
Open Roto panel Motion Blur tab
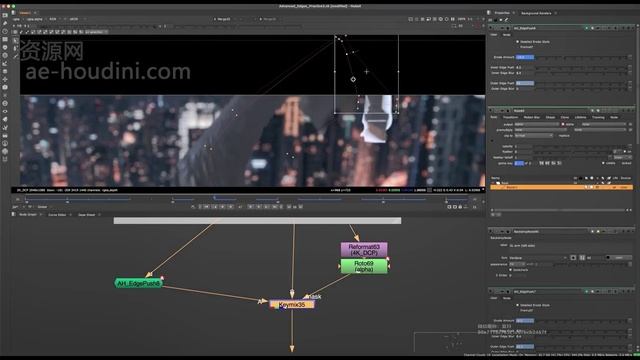pos(531,117)
